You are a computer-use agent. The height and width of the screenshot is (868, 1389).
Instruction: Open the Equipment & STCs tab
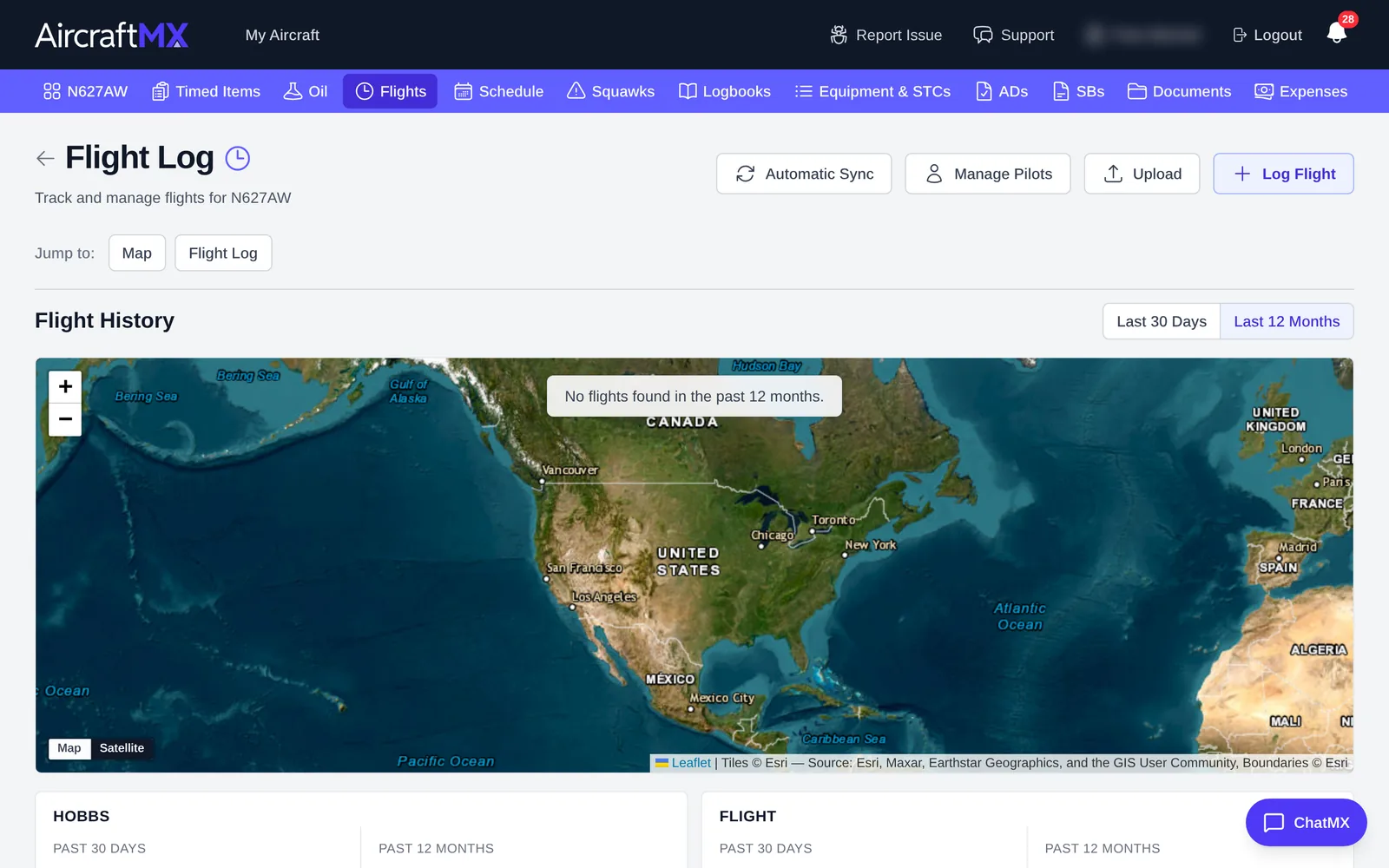(x=873, y=91)
